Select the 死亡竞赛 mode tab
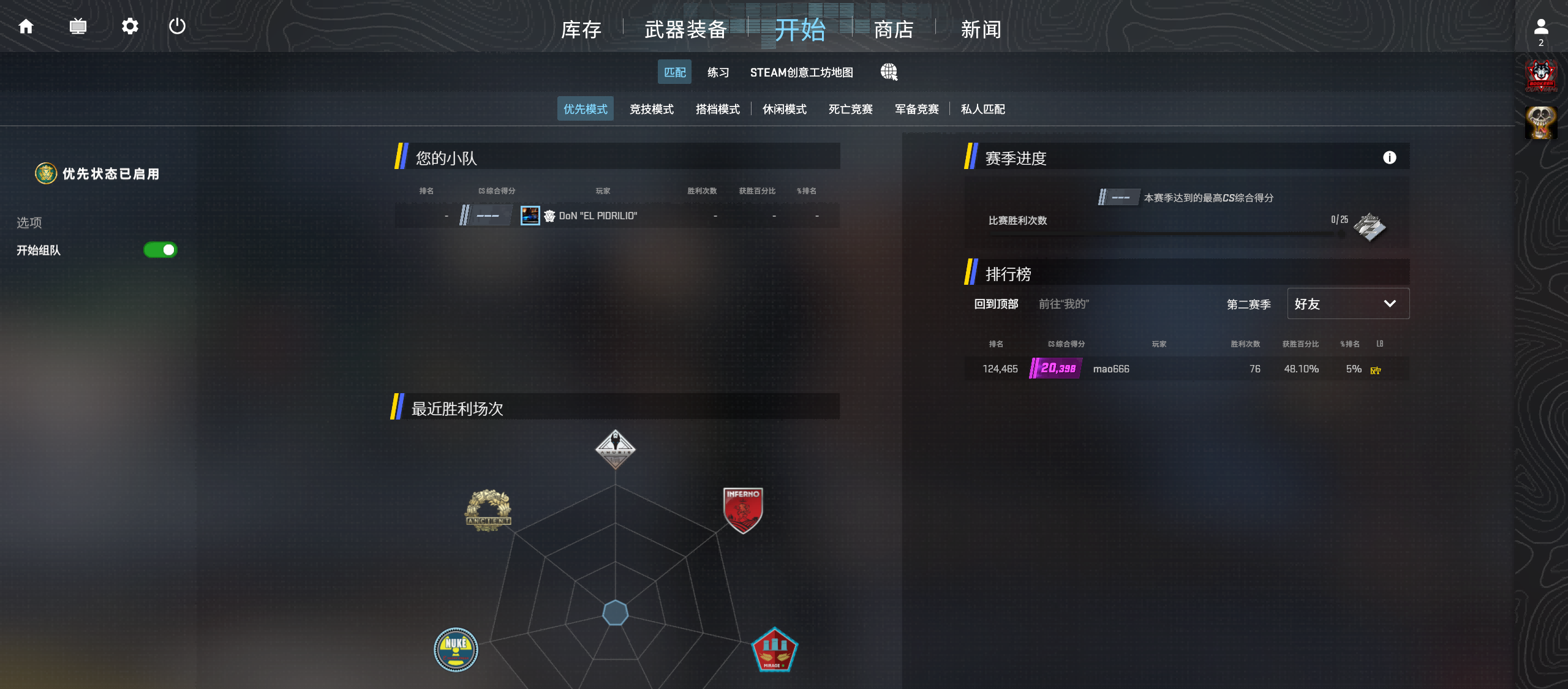This screenshot has width=1568, height=689. coord(850,109)
